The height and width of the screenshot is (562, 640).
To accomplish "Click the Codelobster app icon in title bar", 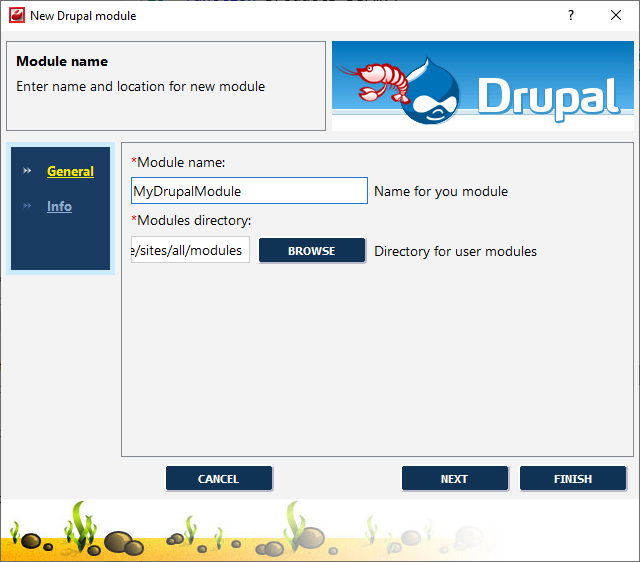I will click(x=17, y=16).
